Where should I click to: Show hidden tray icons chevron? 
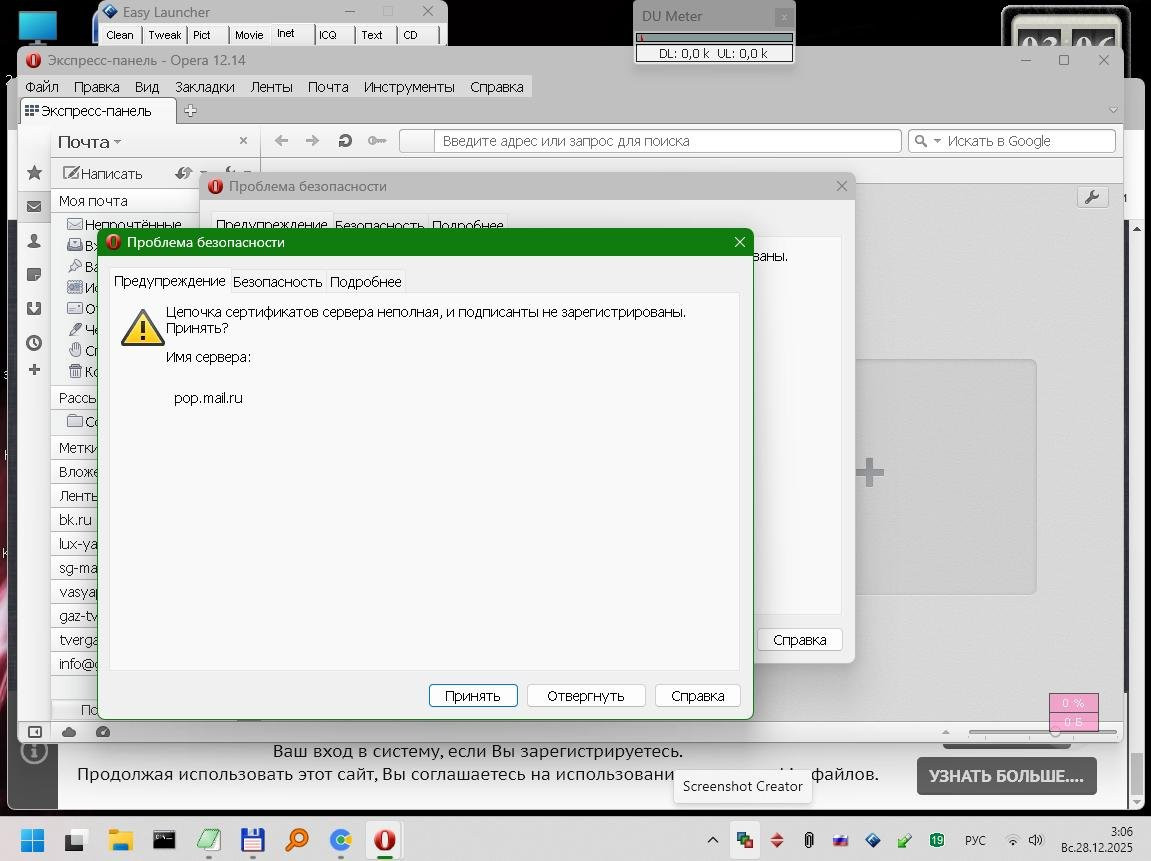712,840
